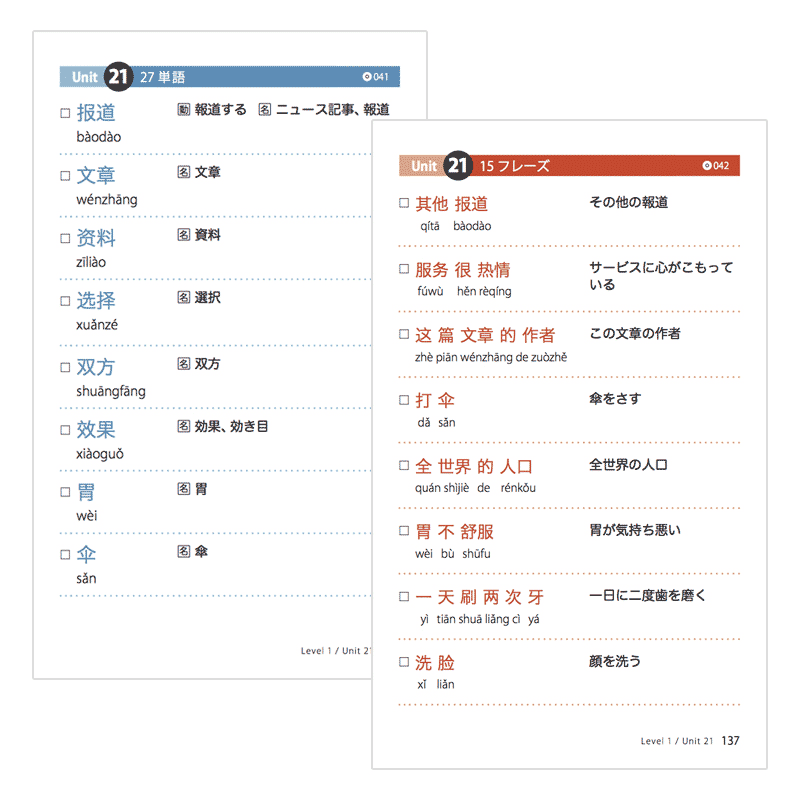Select the header text 15 フレーズ
This screenshot has height=800, width=800.
coord(515,166)
